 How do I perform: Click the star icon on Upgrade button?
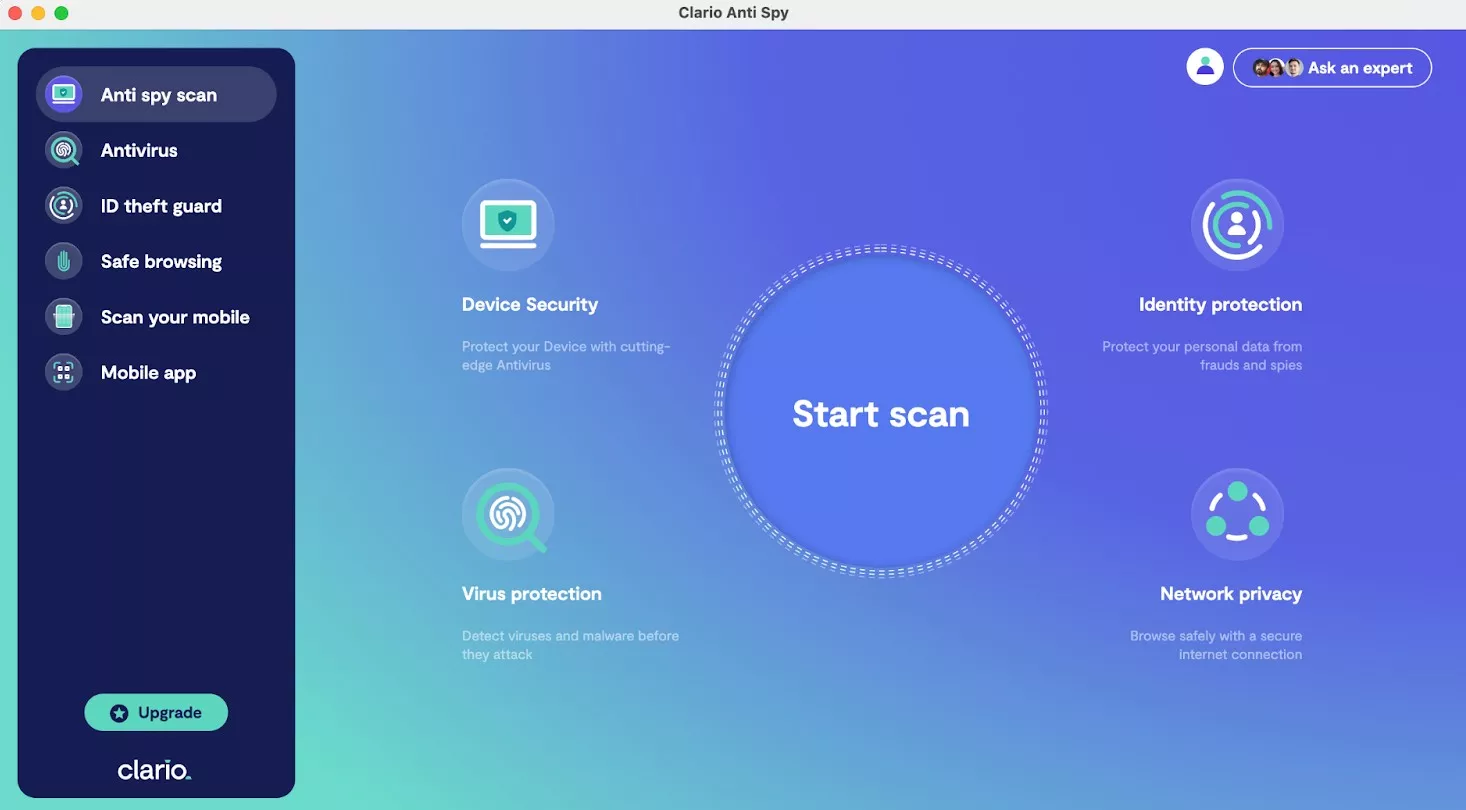(119, 713)
